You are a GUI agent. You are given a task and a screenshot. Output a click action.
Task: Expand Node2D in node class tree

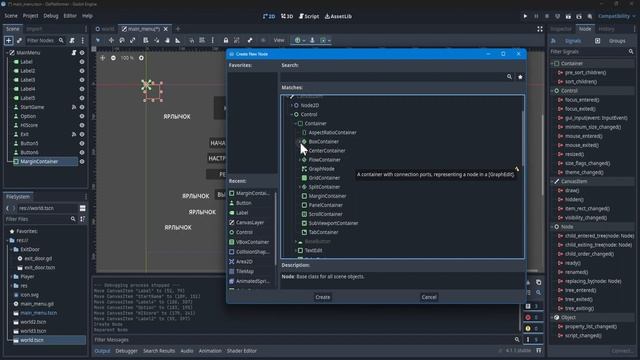click(x=291, y=105)
